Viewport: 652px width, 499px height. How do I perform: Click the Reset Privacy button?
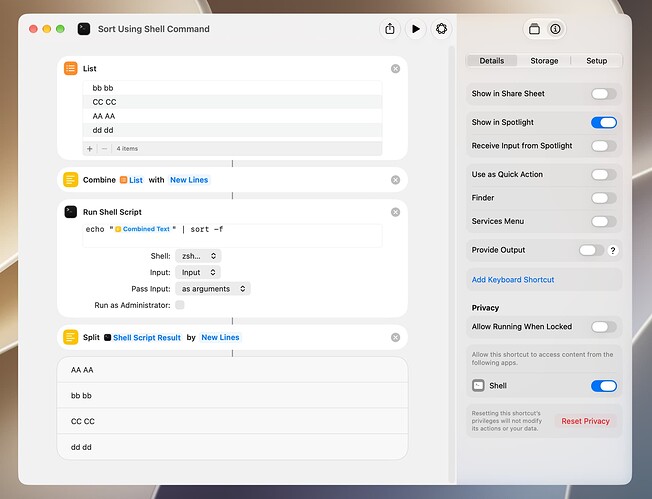(585, 421)
